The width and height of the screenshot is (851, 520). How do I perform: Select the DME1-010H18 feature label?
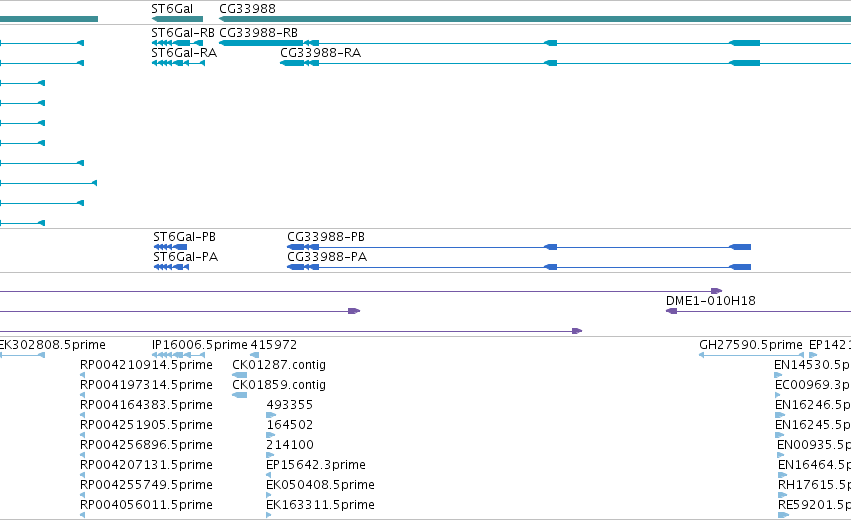coord(711,301)
